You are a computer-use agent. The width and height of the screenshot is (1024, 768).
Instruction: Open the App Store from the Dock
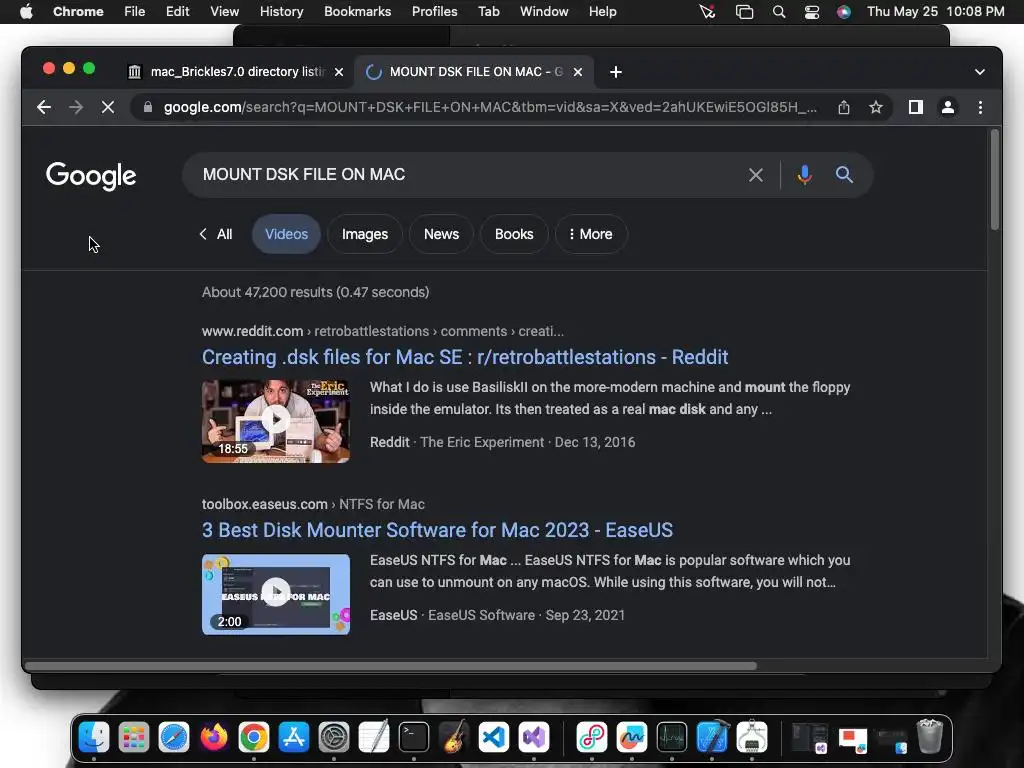pyautogui.click(x=293, y=737)
